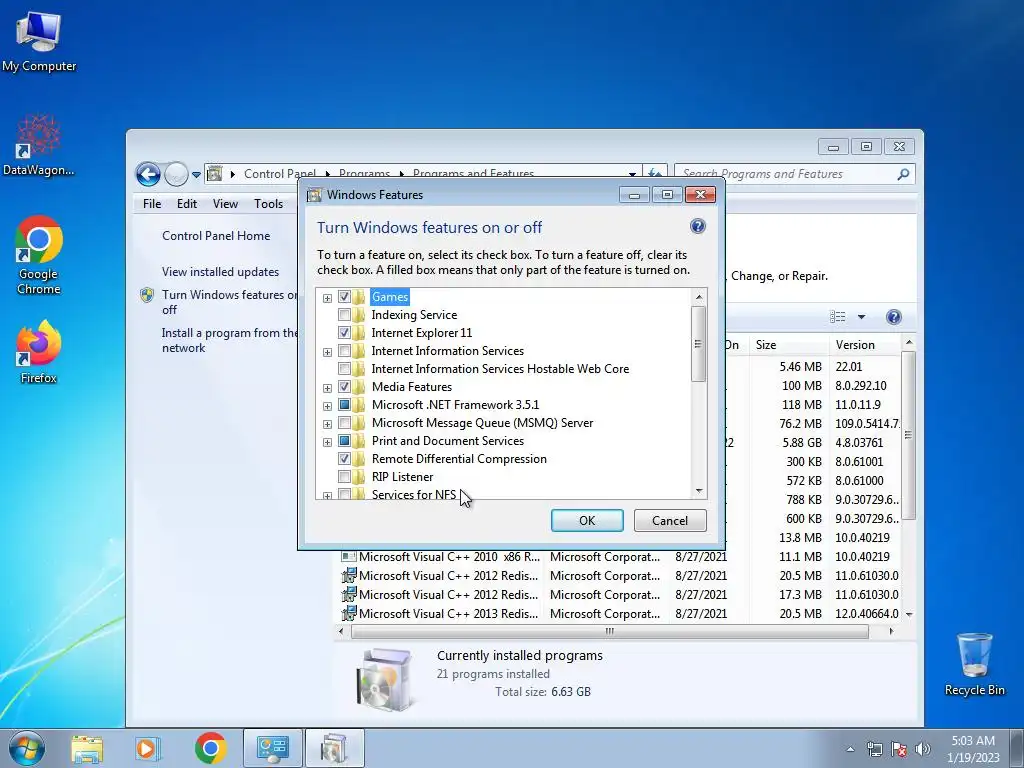
Task: Click OK in Windows Features dialog
Action: (587, 520)
